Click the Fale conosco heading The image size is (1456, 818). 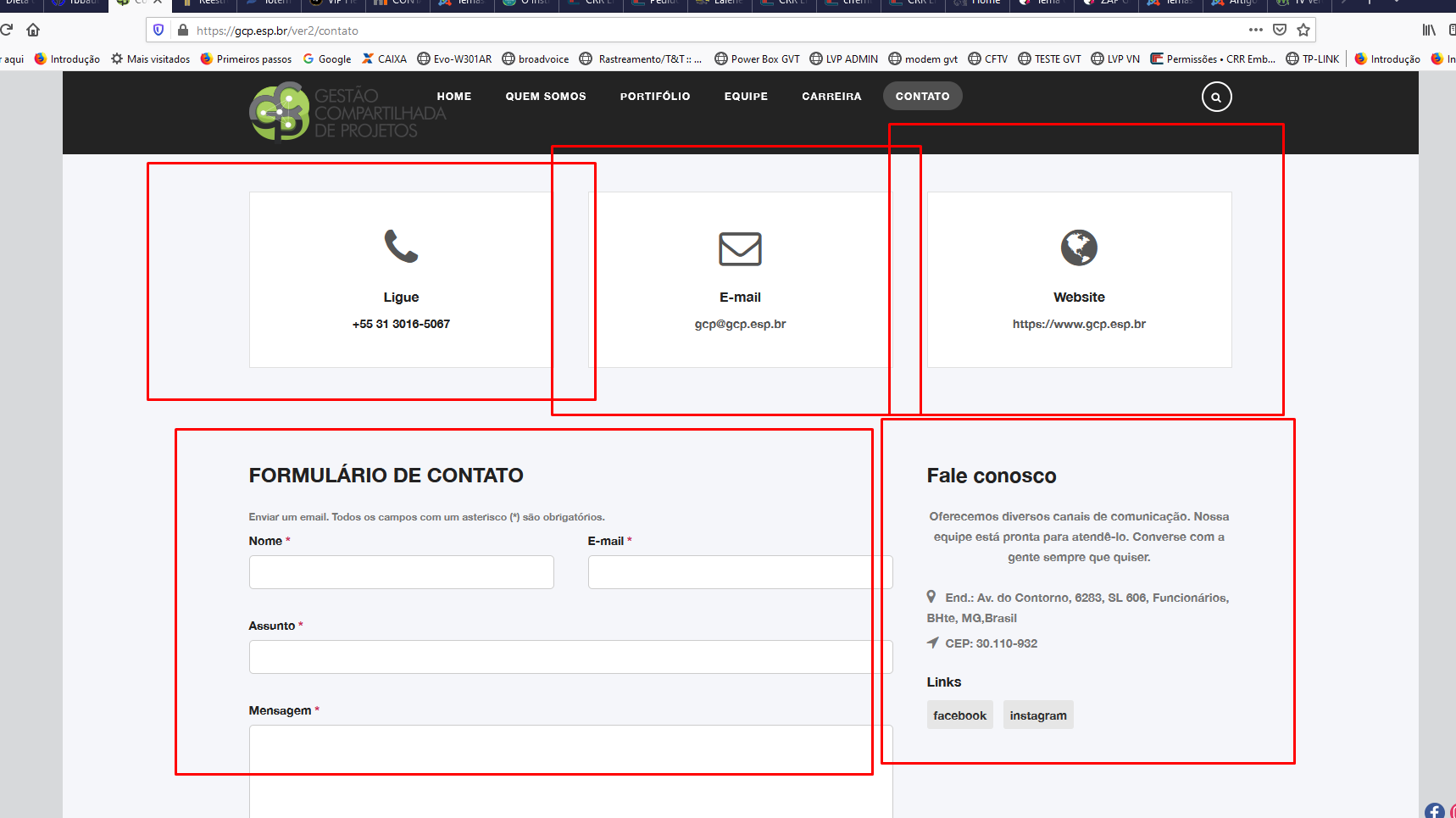pyautogui.click(x=992, y=476)
